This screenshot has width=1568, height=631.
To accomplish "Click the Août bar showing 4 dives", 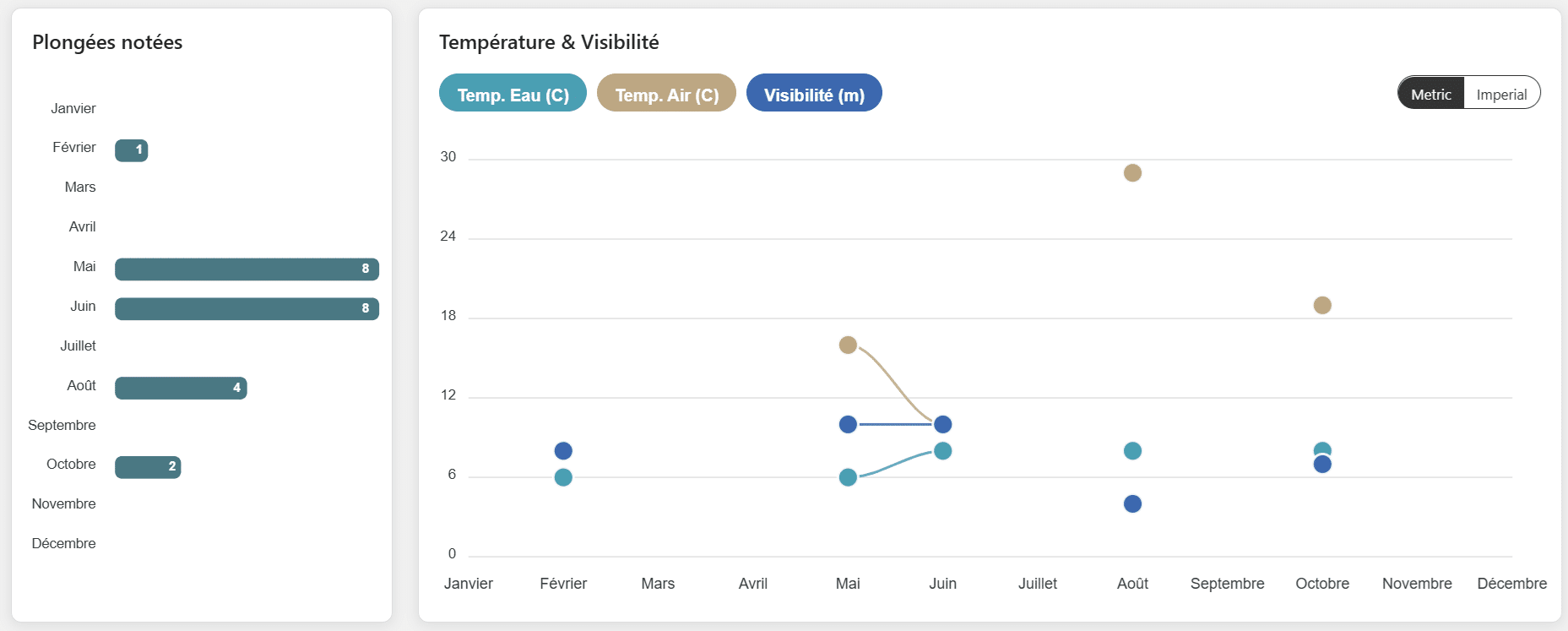I will coord(181,388).
